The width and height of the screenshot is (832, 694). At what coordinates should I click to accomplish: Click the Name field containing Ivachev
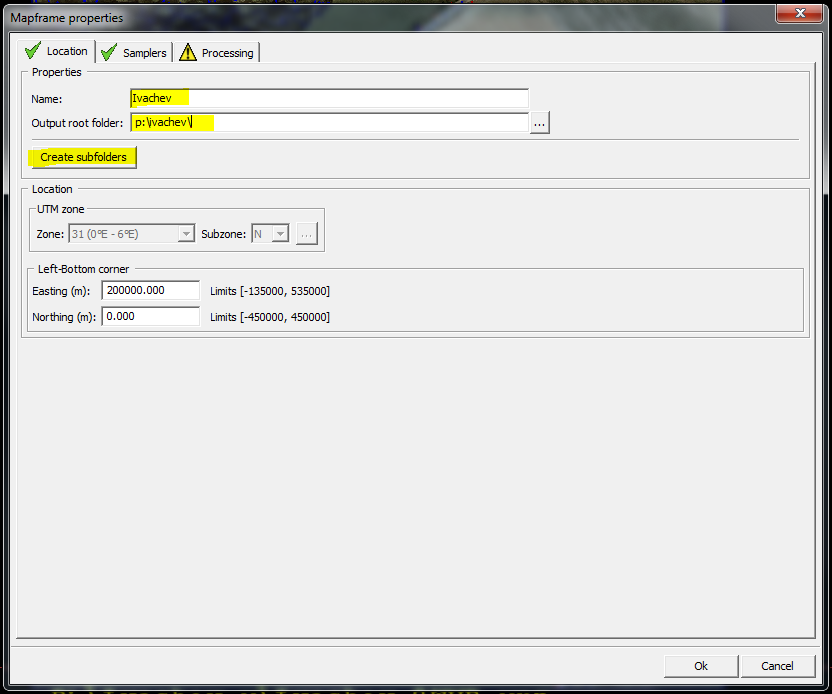tap(328, 97)
